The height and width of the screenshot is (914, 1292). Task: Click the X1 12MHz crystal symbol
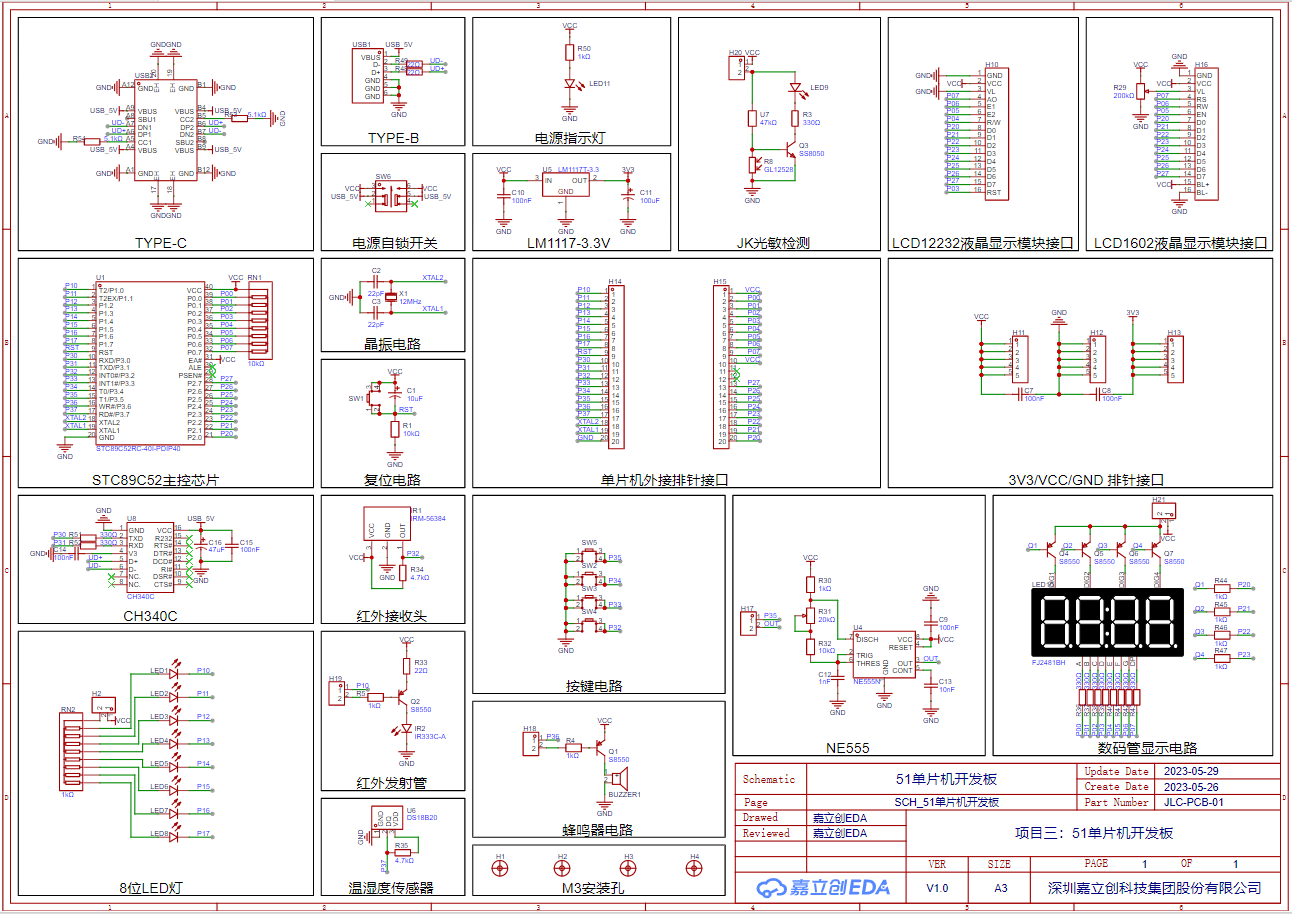click(390, 295)
